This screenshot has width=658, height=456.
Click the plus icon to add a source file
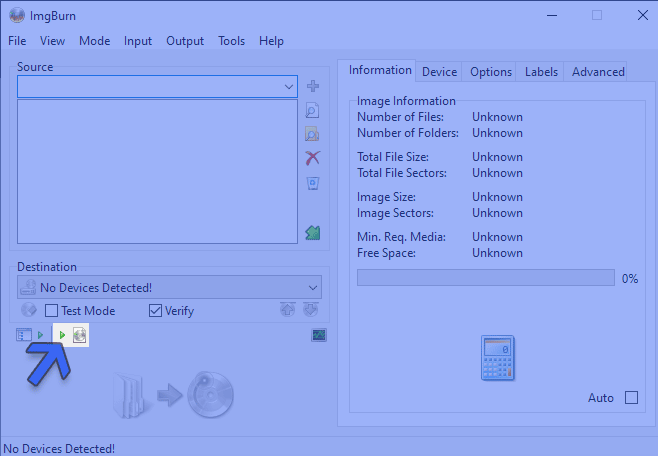tap(313, 86)
